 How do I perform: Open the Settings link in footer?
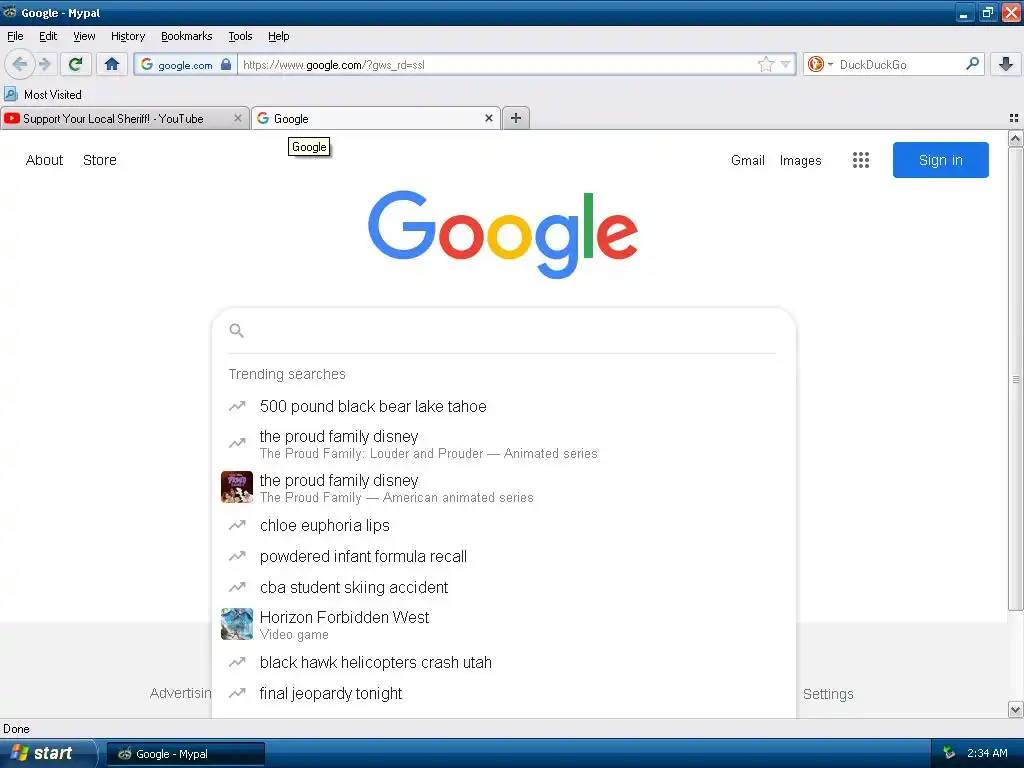pyautogui.click(x=828, y=694)
